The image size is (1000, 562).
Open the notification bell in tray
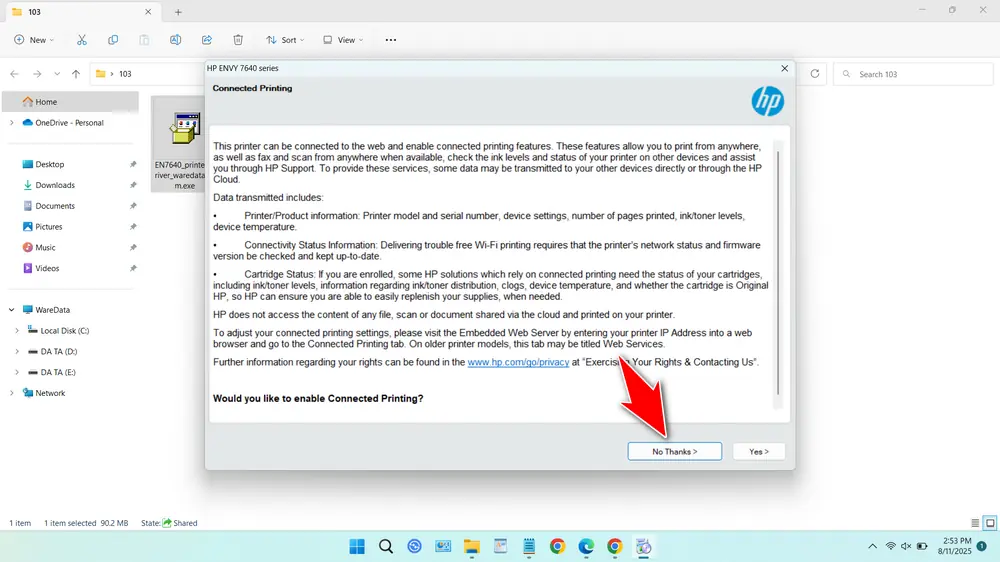[982, 547]
